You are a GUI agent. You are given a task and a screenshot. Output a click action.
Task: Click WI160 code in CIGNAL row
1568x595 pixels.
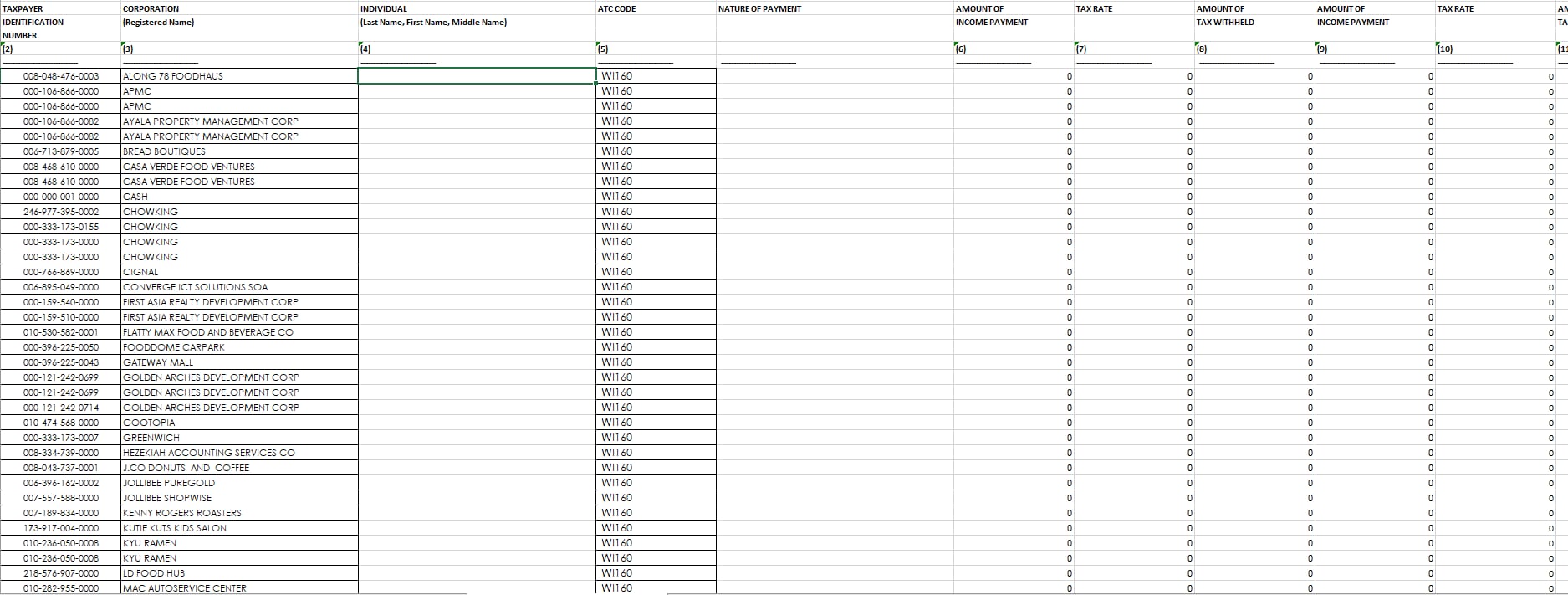tap(656, 272)
